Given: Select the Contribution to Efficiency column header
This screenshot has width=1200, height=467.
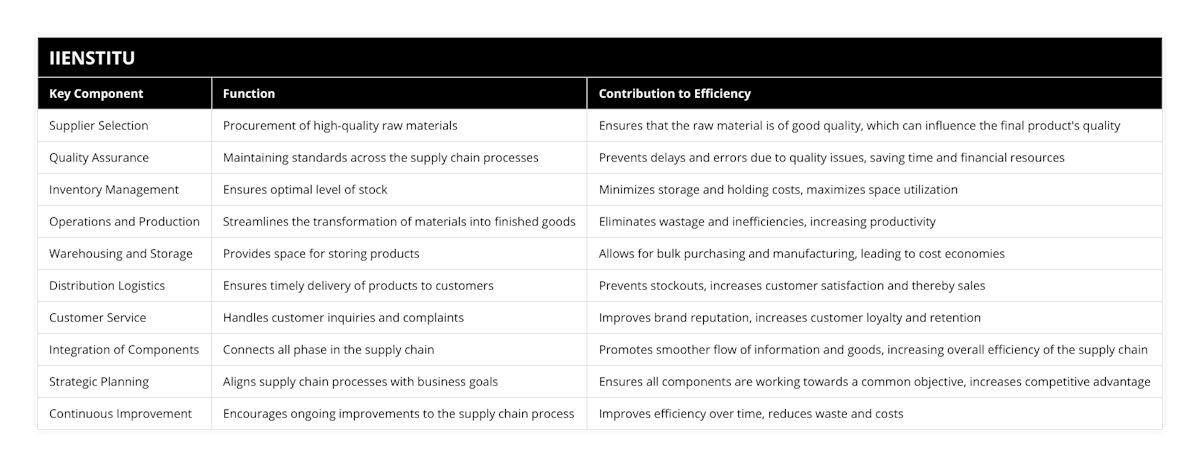Looking at the screenshot, I should click(674, 94).
